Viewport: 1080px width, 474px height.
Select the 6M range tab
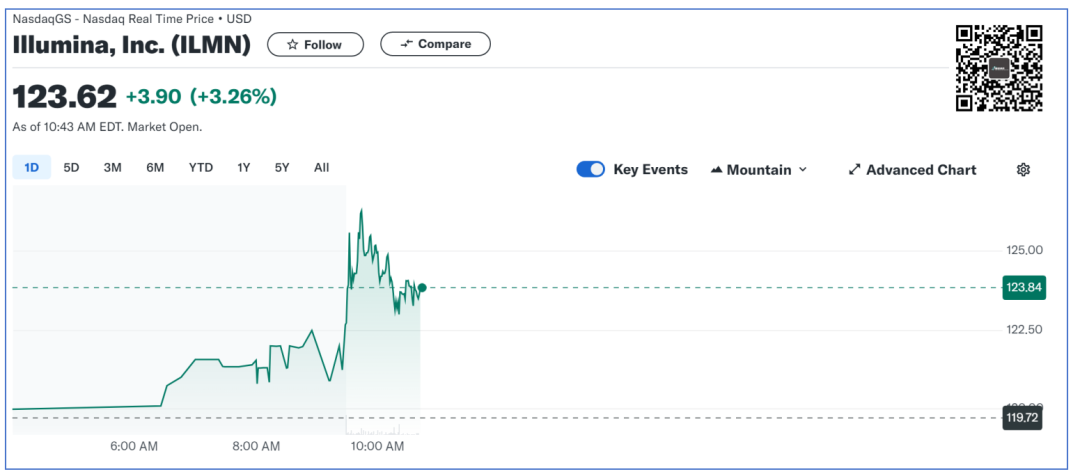(155, 168)
